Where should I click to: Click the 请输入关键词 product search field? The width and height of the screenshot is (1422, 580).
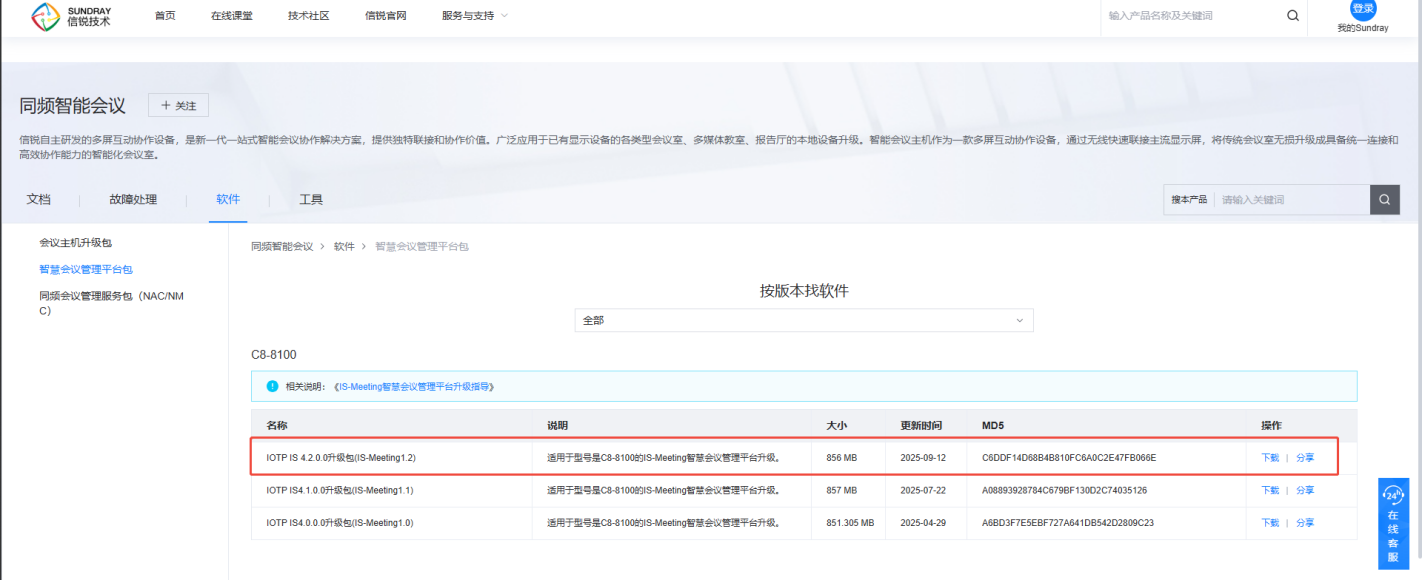[x=1290, y=200]
